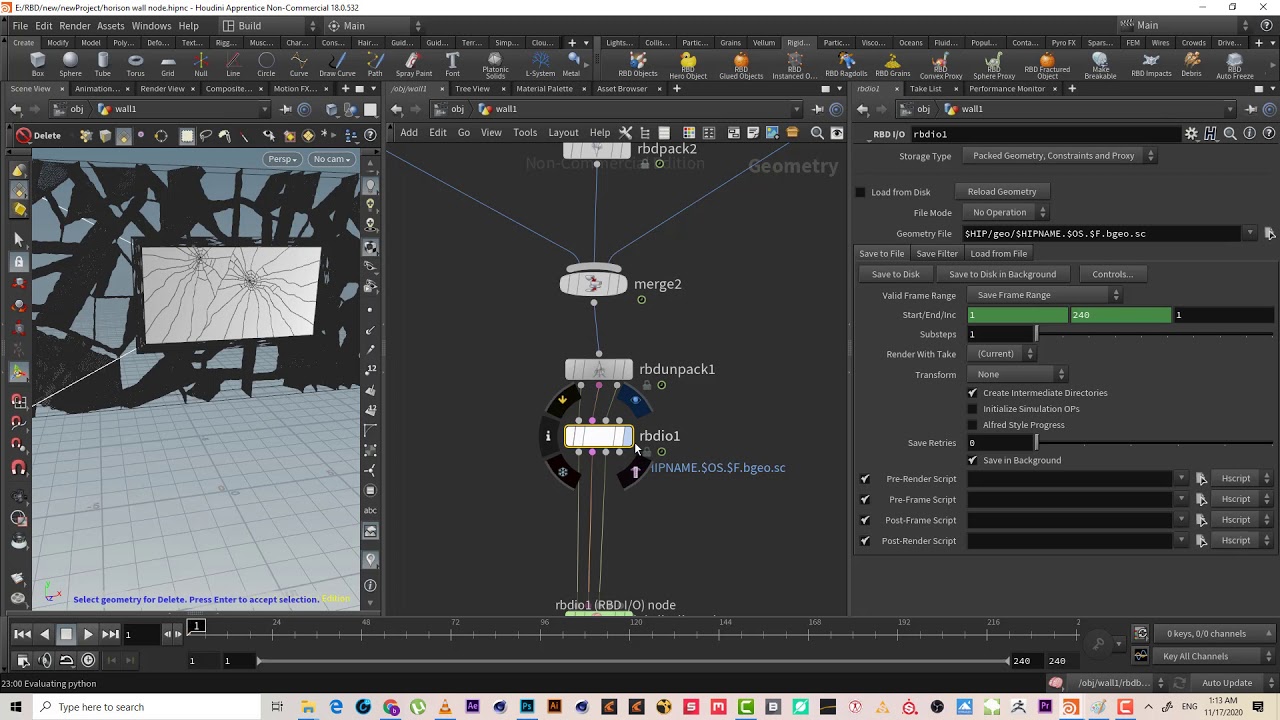
Task: Click the Save to Disk button
Action: tap(895, 274)
